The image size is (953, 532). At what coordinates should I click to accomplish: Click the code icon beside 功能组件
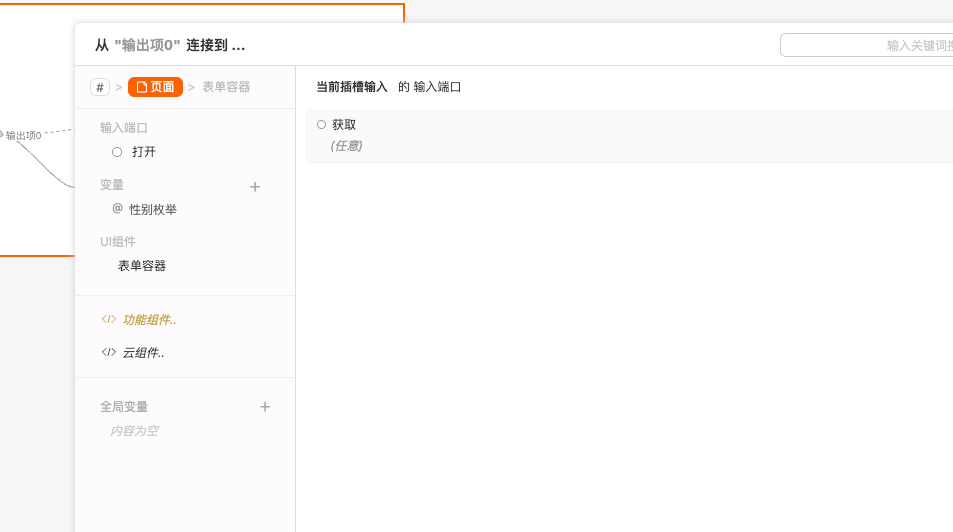click(x=109, y=319)
